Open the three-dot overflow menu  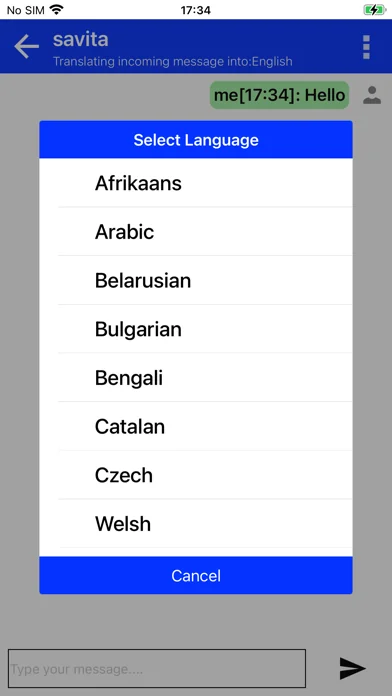click(366, 47)
